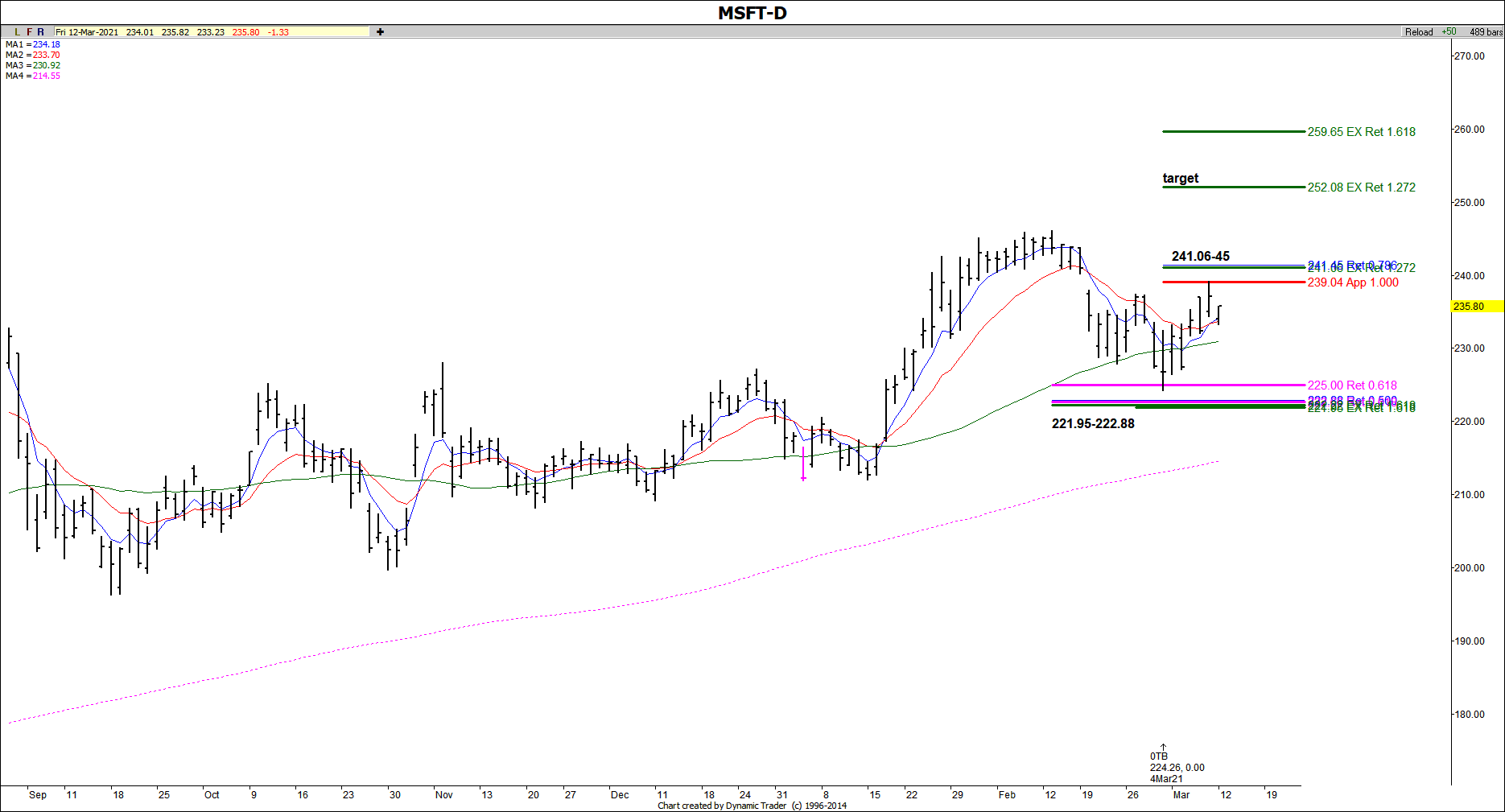Click the 'target' text annotation

pos(1180,179)
